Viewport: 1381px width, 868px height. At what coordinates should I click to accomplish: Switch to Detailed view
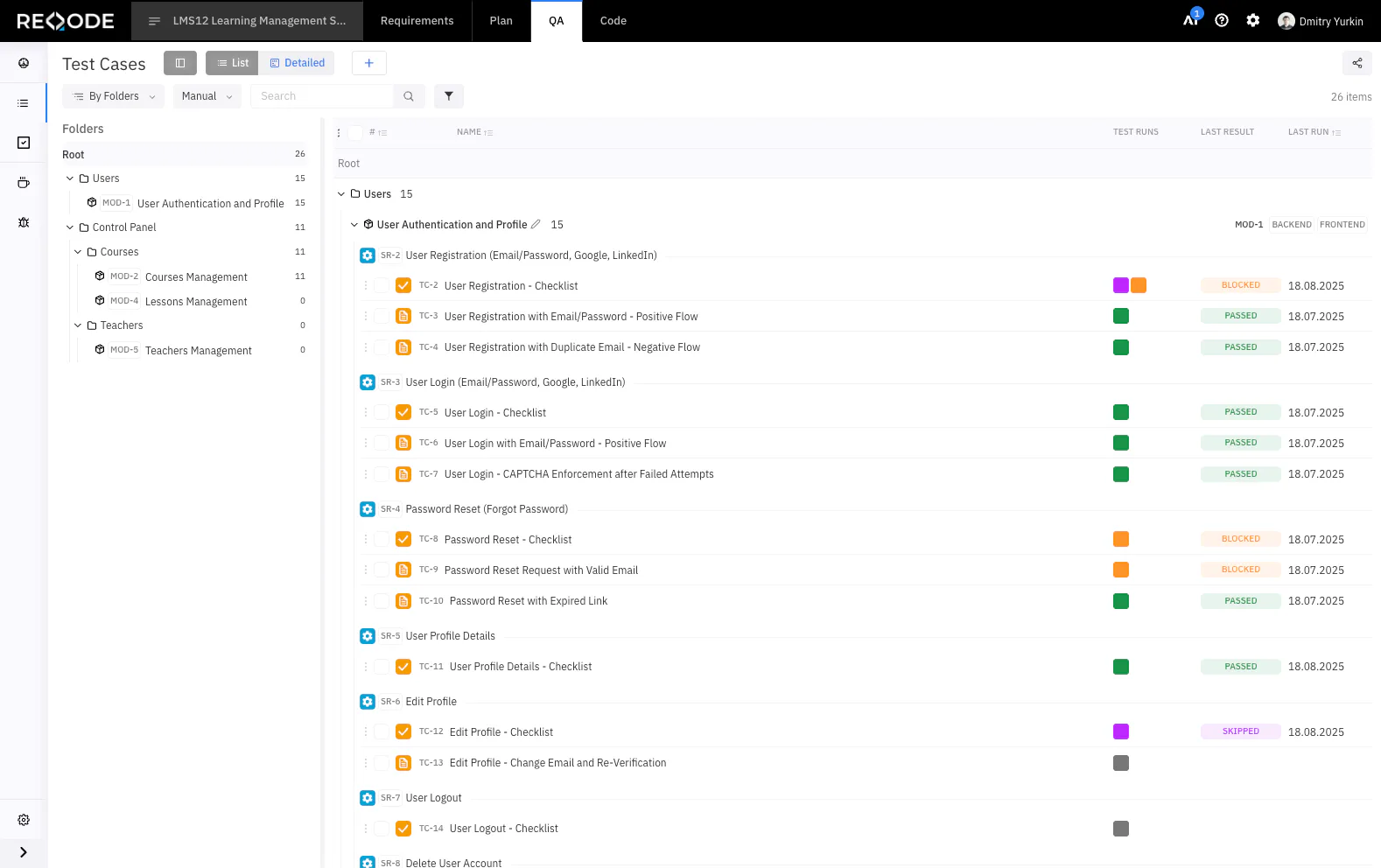point(297,63)
